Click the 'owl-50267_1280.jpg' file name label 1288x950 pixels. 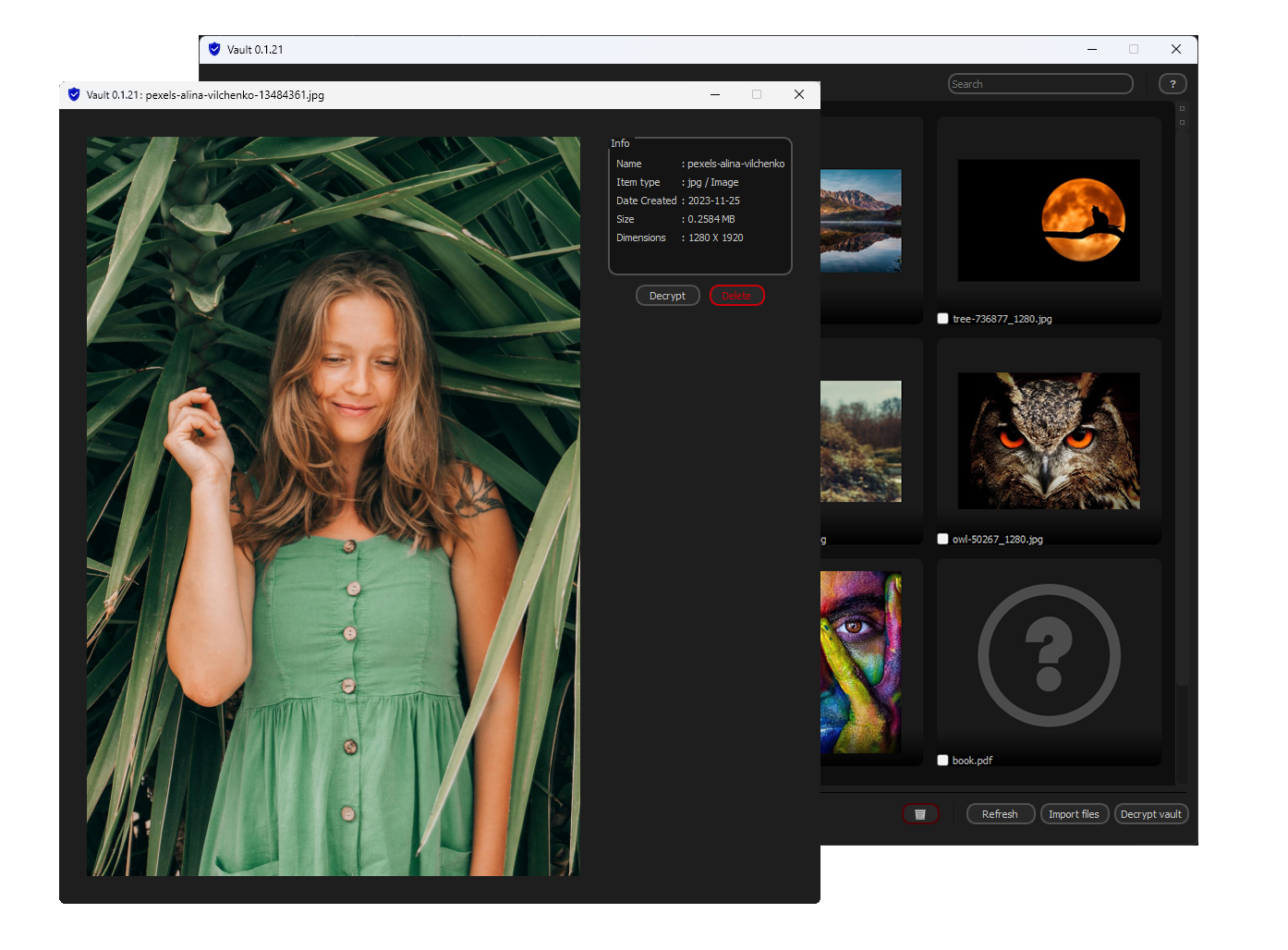998,539
